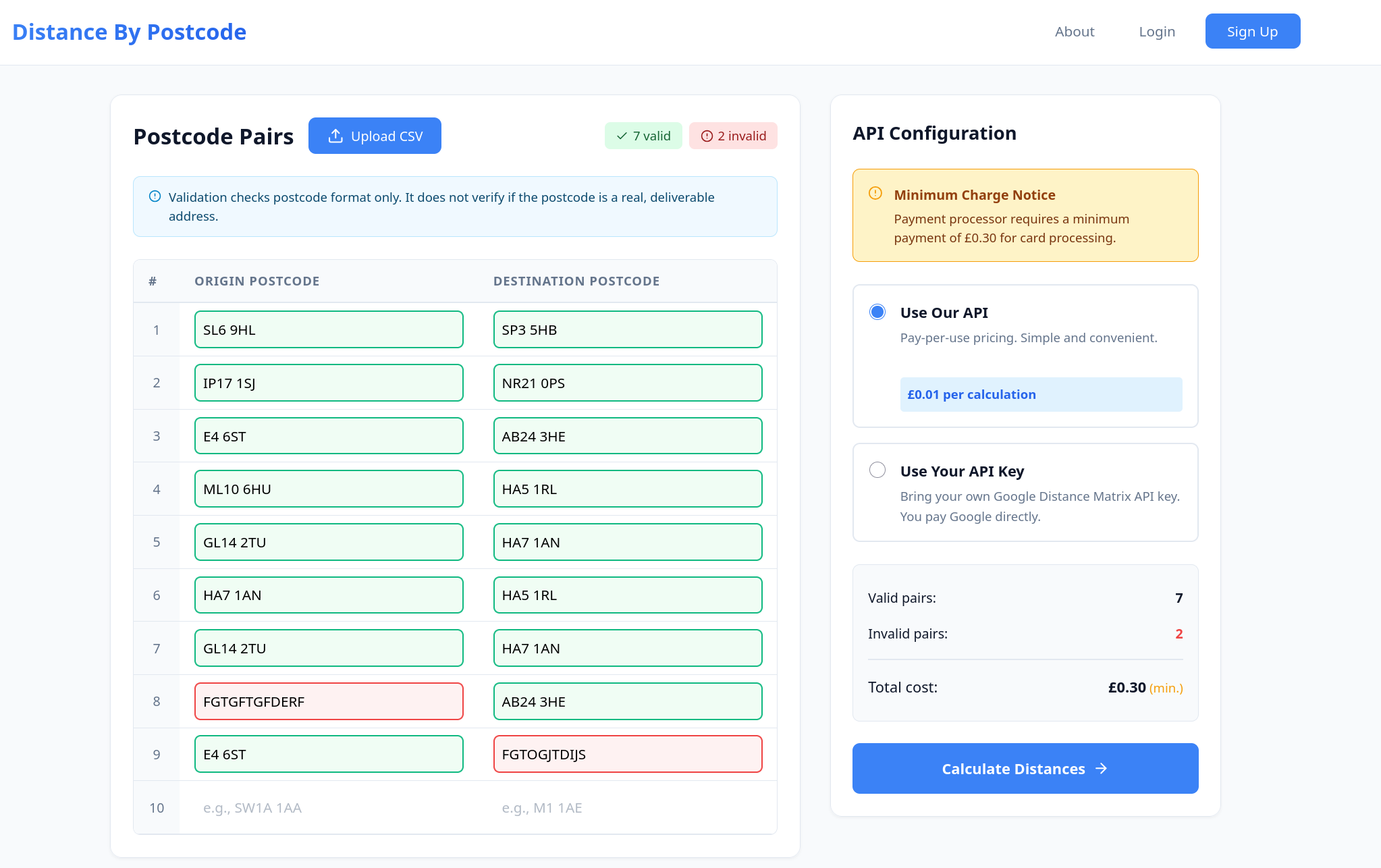The height and width of the screenshot is (868, 1381).
Task: Select the Use Our API radio button
Action: [877, 312]
